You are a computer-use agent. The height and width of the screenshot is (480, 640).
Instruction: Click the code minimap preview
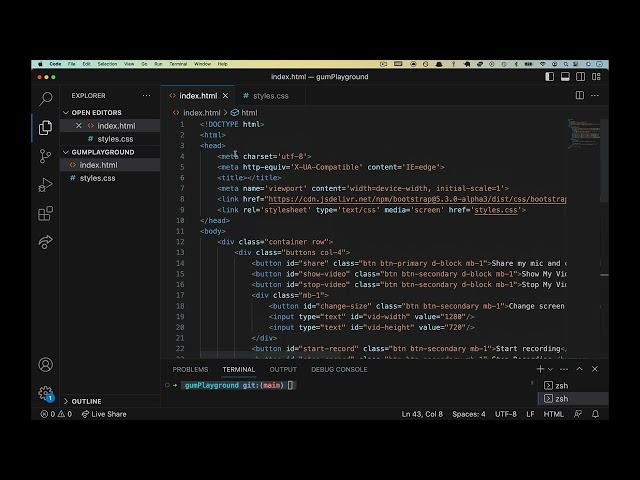pyautogui.click(x=584, y=134)
